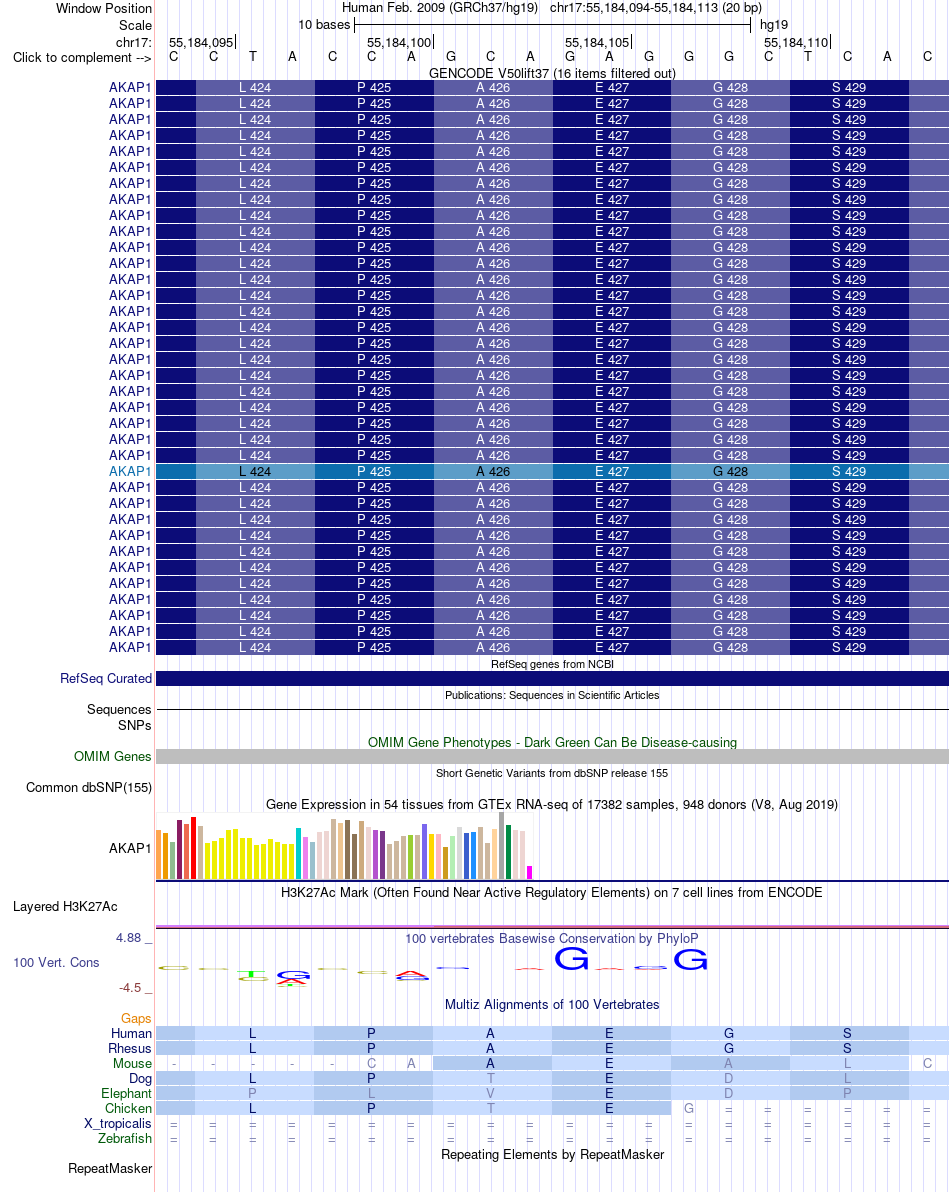The image size is (950, 1192).
Task: Open GENCODE V50lift37 track title
Action: tap(552, 73)
